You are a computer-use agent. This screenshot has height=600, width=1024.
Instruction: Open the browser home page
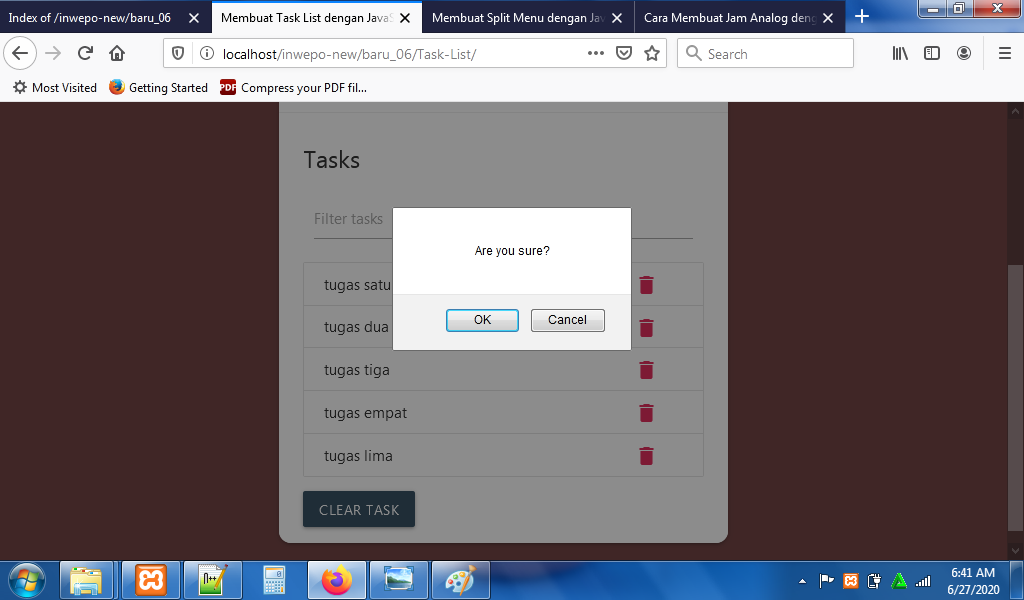(x=117, y=53)
